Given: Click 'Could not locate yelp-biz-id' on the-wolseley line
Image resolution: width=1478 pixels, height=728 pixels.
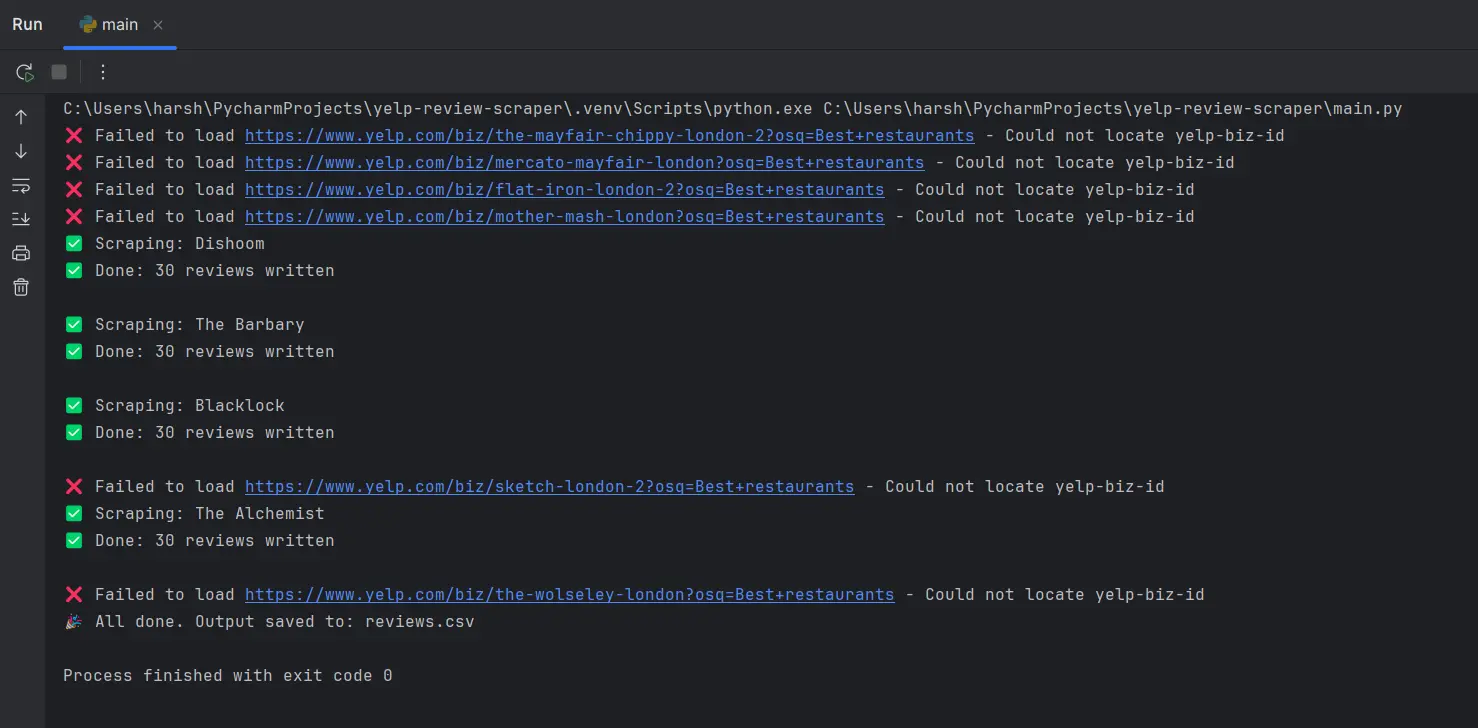Looking at the screenshot, I should (1064, 594).
